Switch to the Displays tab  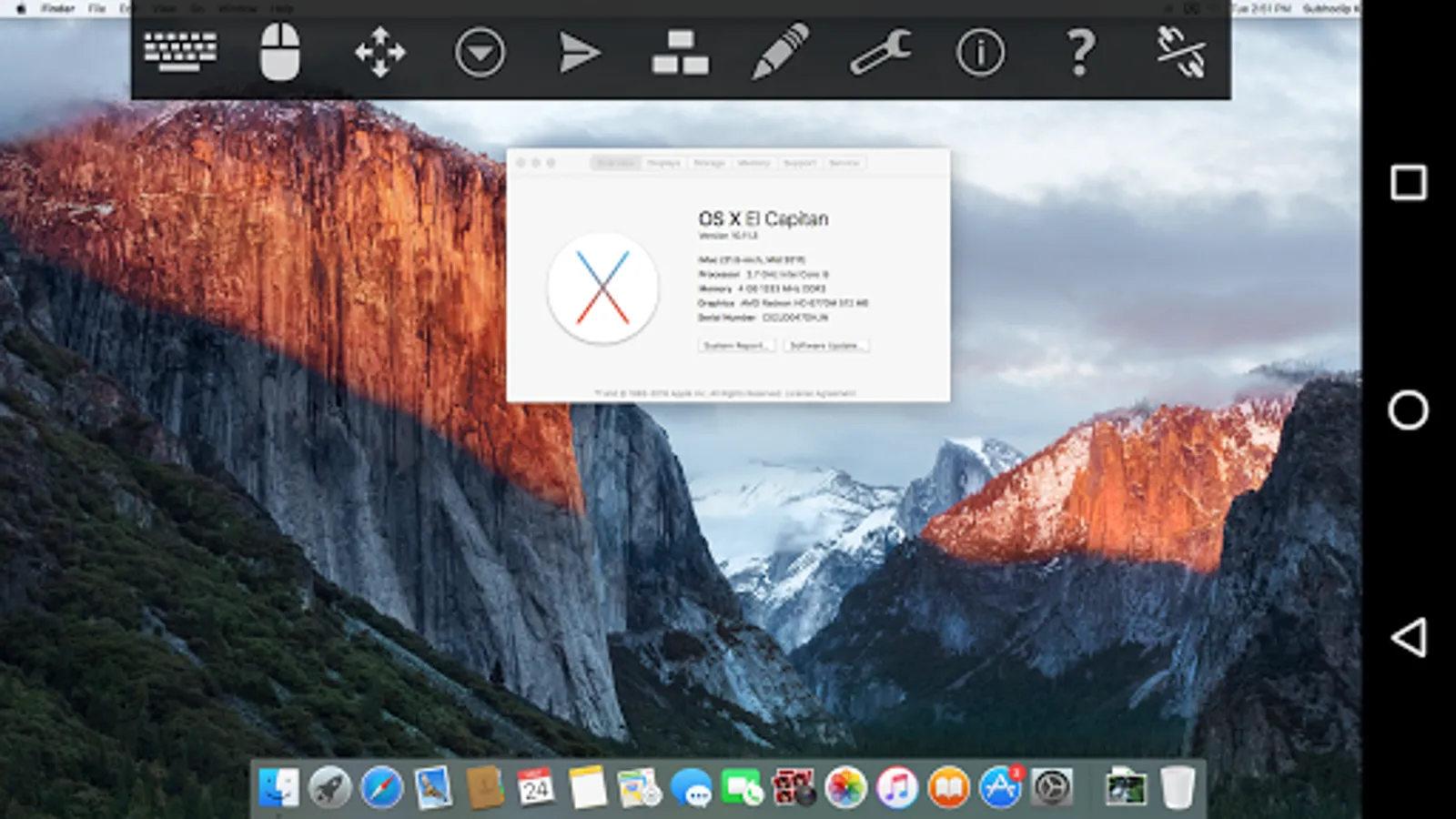[663, 163]
